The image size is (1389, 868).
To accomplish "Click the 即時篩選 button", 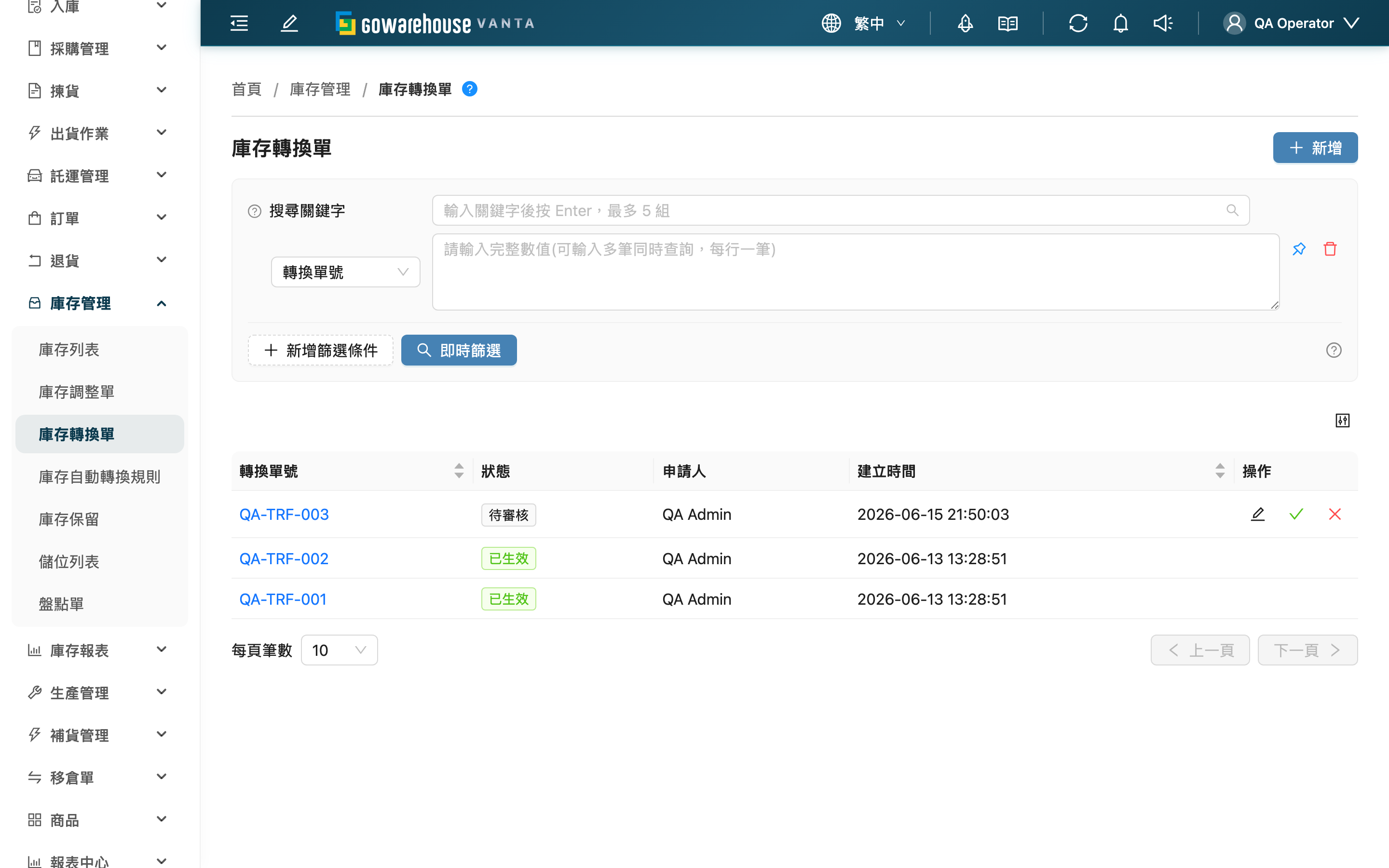I will pos(459,350).
